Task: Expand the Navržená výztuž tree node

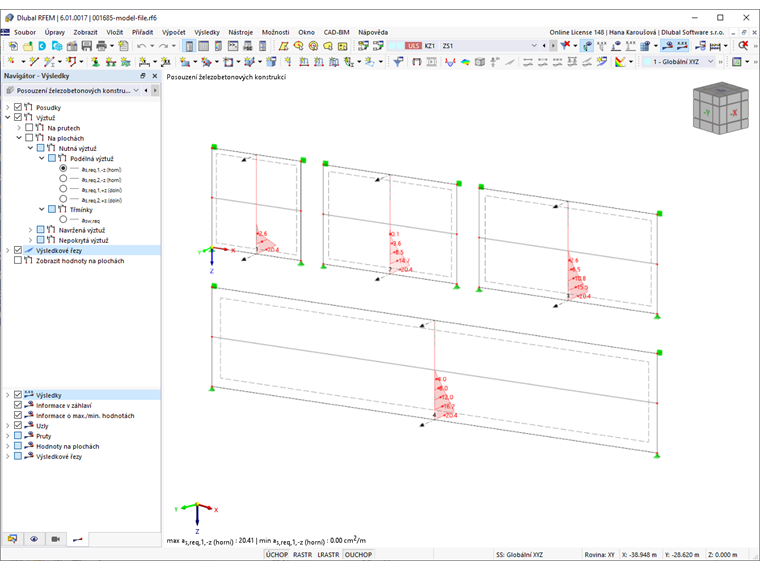Action: pyautogui.click(x=30, y=230)
